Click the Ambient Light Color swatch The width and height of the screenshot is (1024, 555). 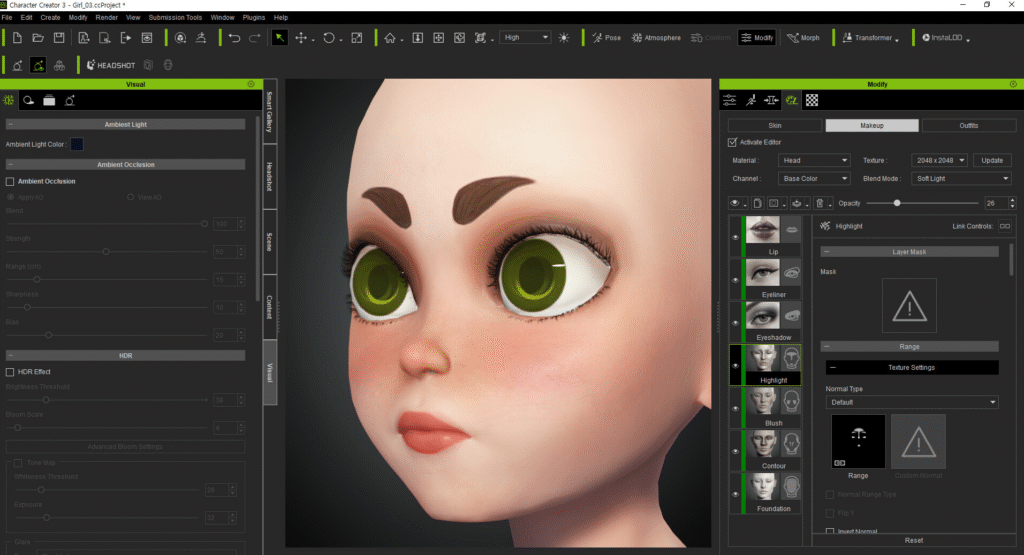click(76, 144)
